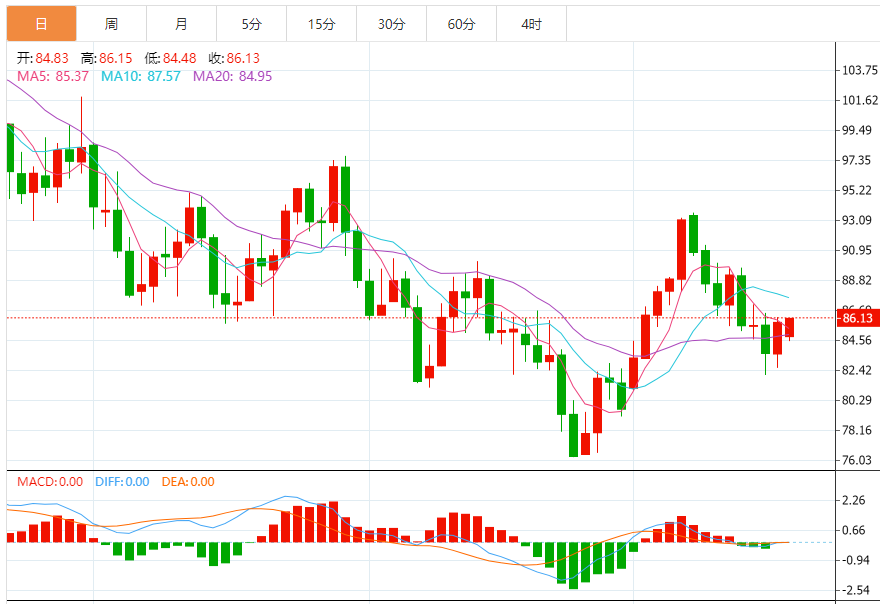Switch to the 周 weekly tab
The image size is (880, 604).
pos(111,24)
